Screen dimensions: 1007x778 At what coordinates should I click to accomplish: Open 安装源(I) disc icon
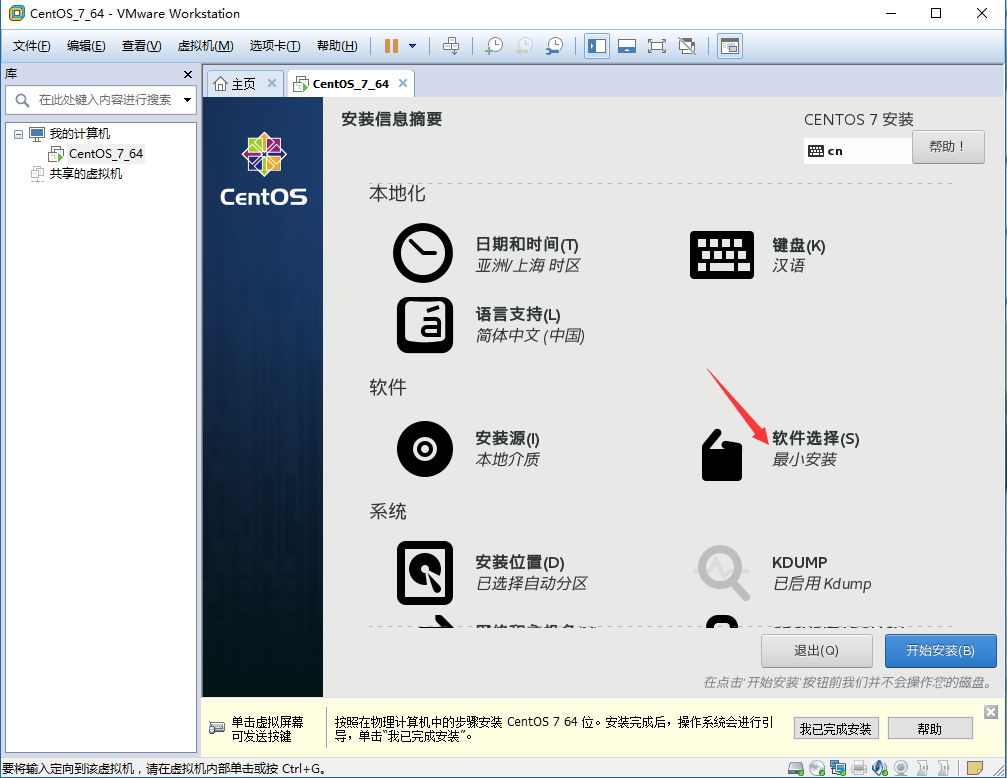425,448
